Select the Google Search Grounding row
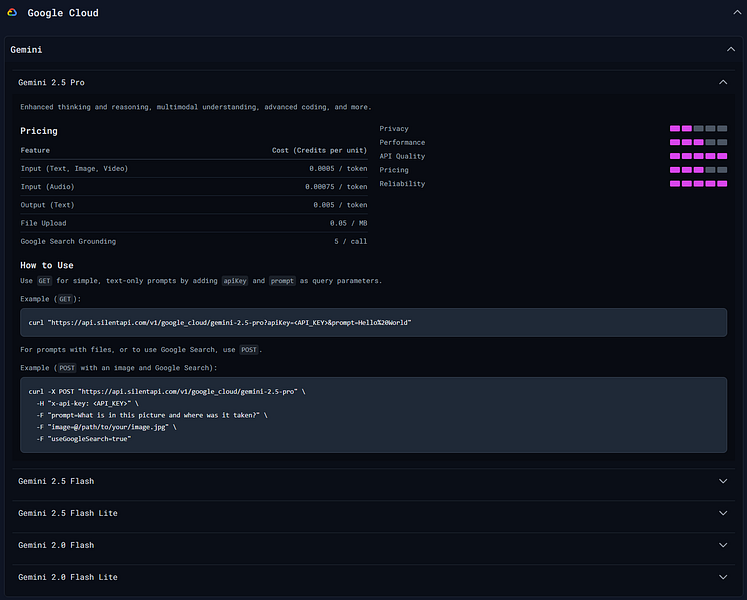This screenshot has height=600, width=747. (194, 242)
